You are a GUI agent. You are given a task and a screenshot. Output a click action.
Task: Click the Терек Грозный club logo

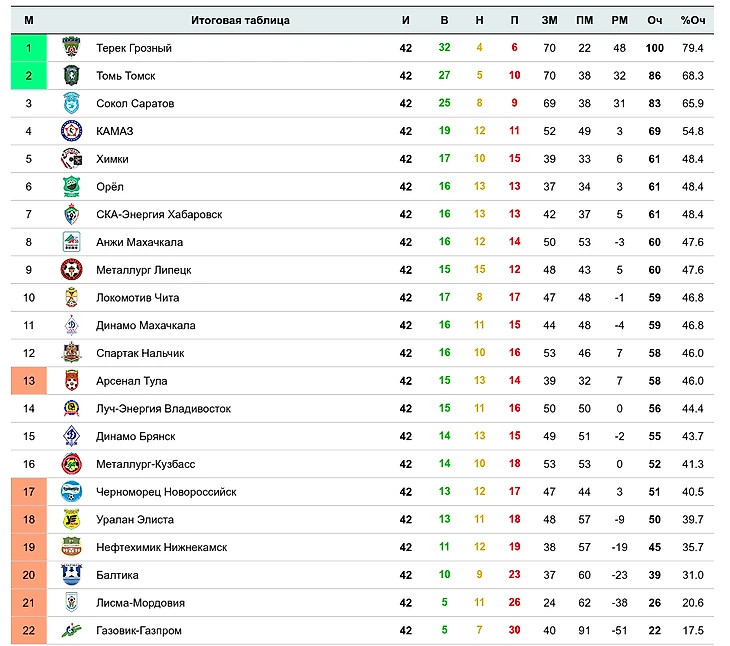71,48
